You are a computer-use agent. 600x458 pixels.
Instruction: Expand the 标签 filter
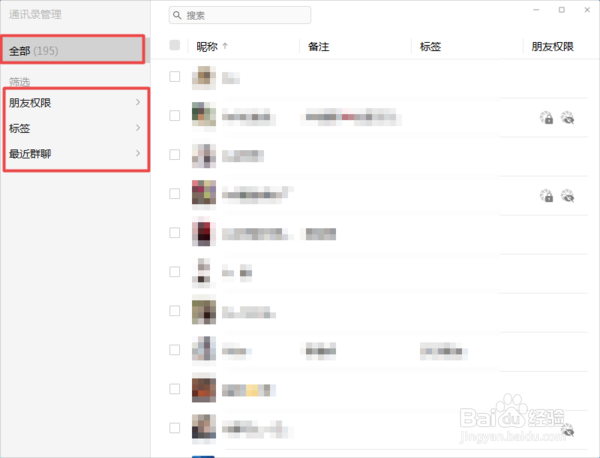pyautogui.click(x=75, y=128)
